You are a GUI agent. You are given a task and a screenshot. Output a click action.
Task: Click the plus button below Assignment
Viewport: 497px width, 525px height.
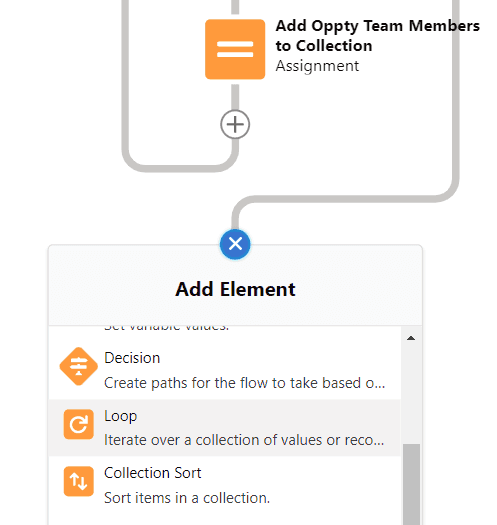point(235,124)
